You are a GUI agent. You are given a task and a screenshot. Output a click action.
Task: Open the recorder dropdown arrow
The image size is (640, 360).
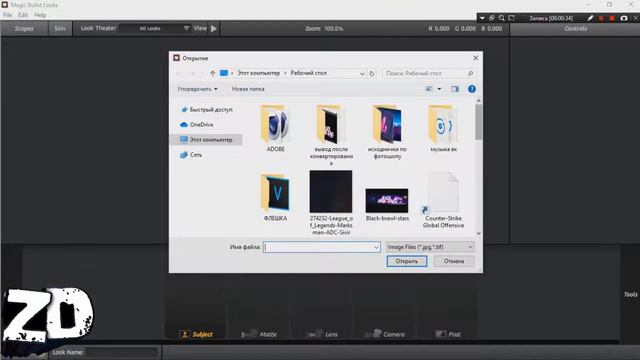(x=482, y=18)
